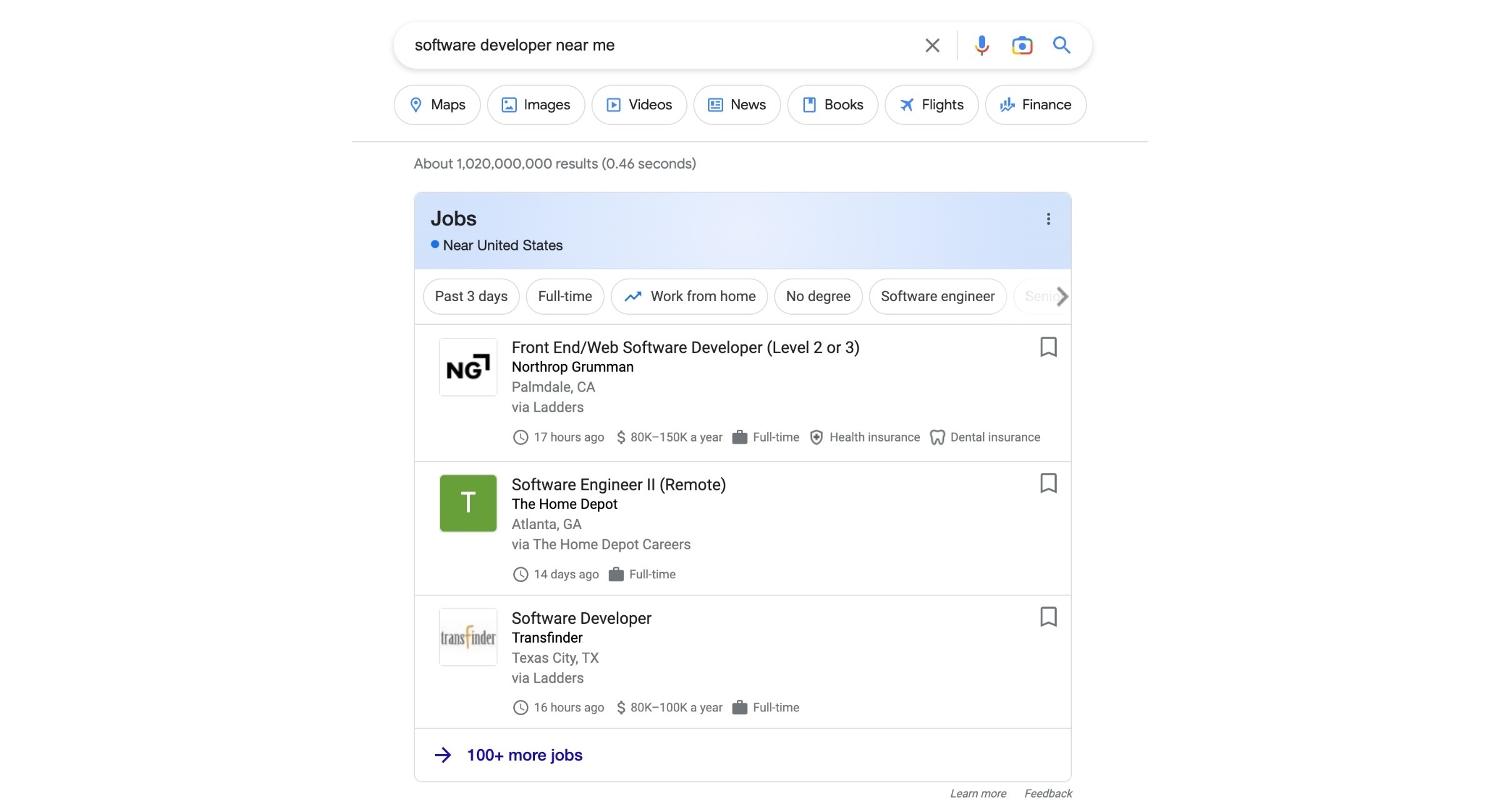
Task: Click 'Atlanta, GA' location text
Action: click(x=546, y=525)
